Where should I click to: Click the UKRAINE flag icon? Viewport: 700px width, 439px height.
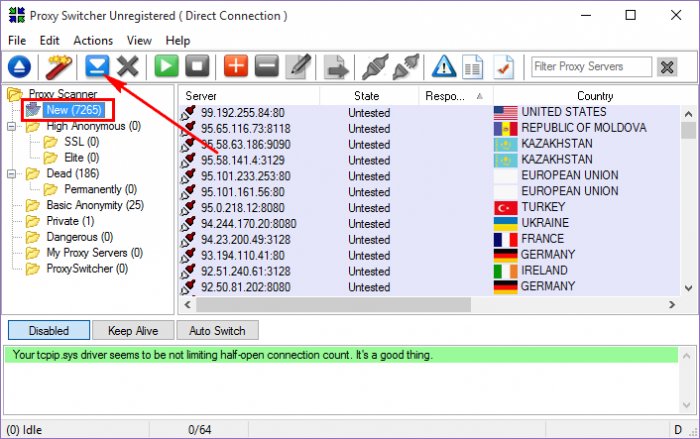point(505,223)
